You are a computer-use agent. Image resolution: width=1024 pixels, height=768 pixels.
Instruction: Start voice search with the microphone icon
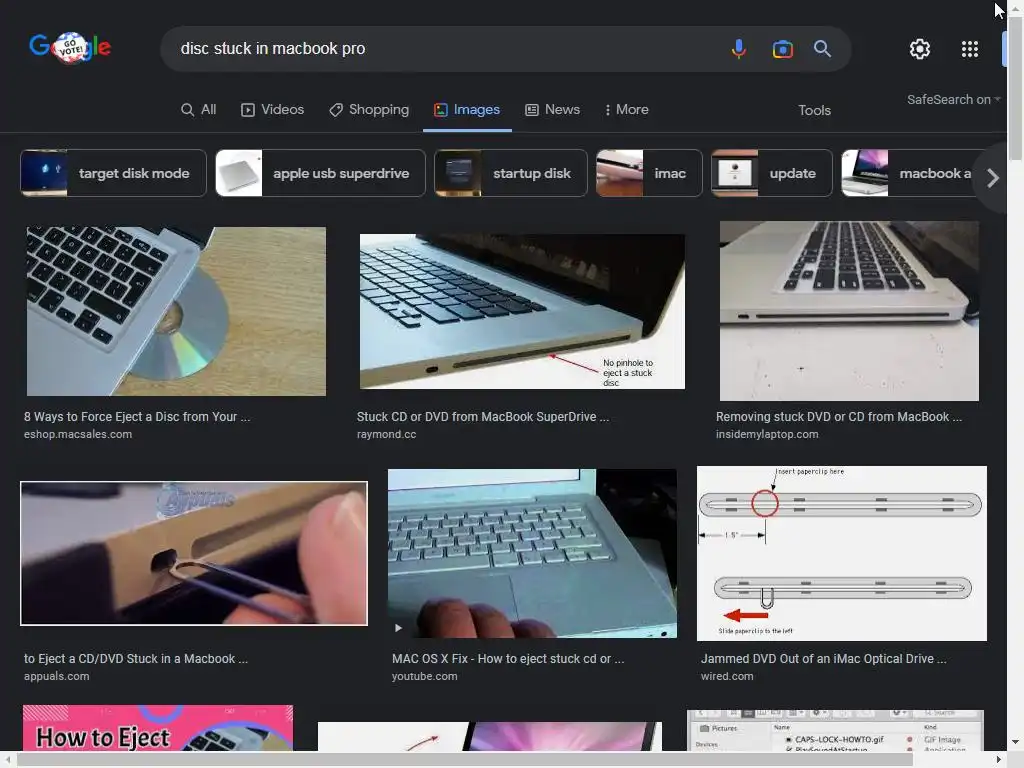coord(739,49)
